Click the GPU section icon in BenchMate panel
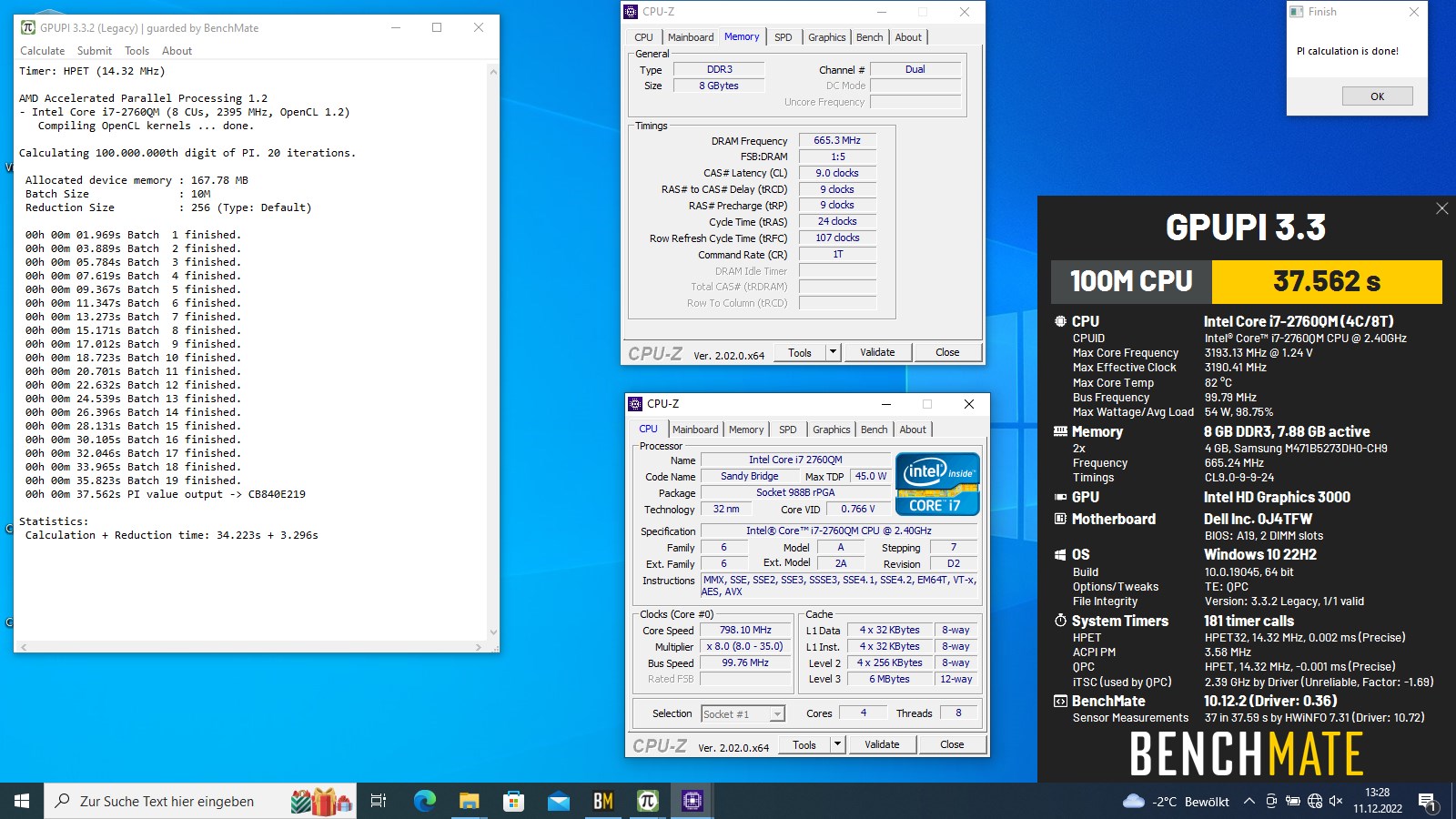 (1060, 497)
